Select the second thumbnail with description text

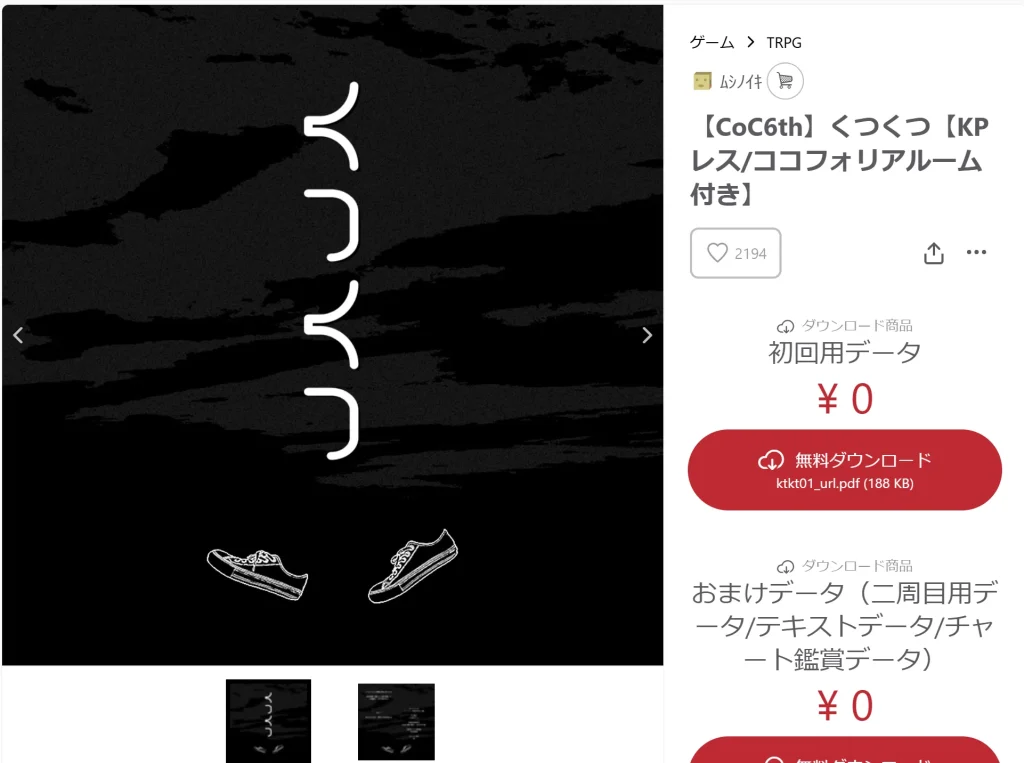click(396, 722)
